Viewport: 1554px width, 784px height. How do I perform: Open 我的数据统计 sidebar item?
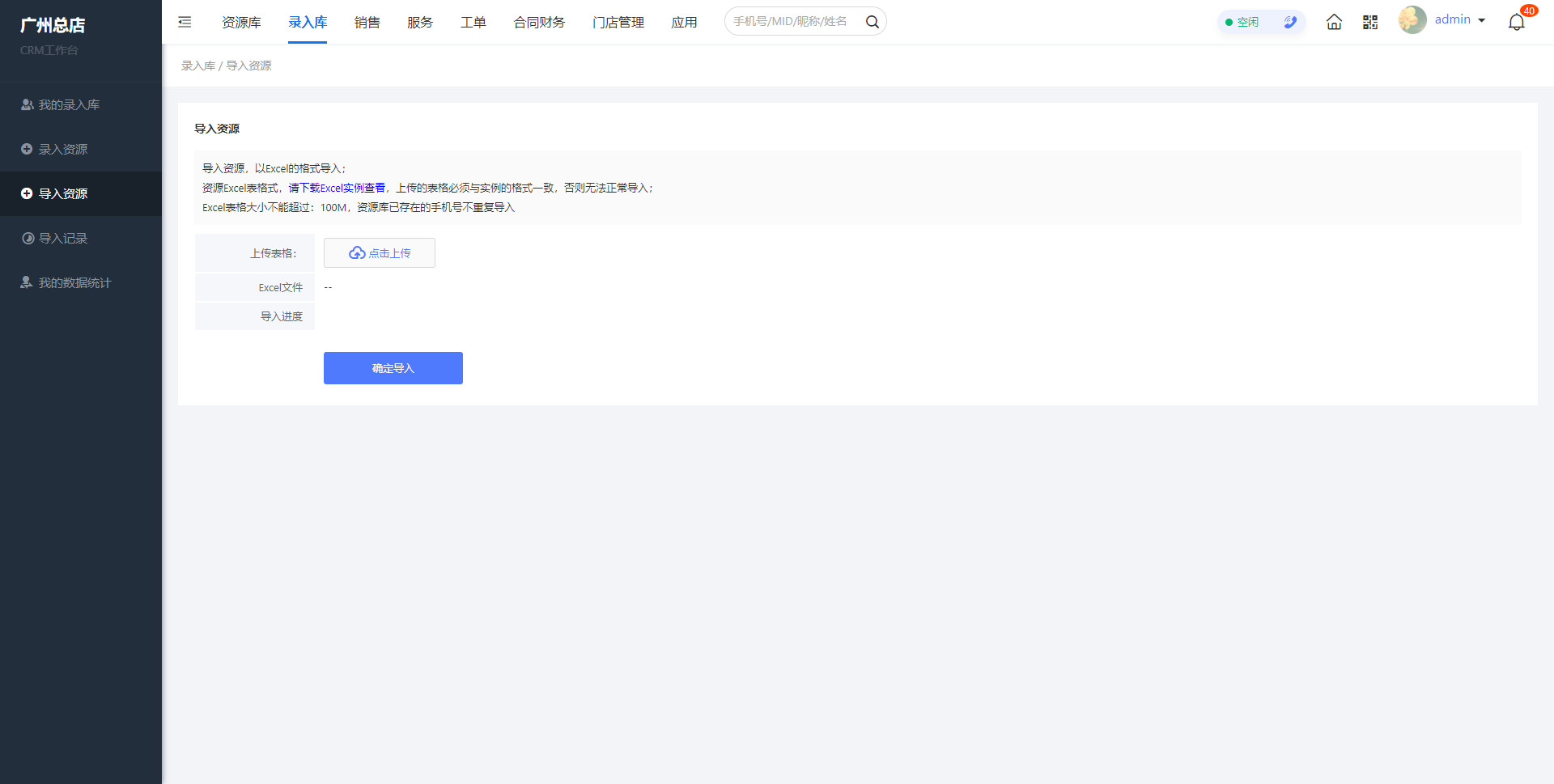pos(74,282)
